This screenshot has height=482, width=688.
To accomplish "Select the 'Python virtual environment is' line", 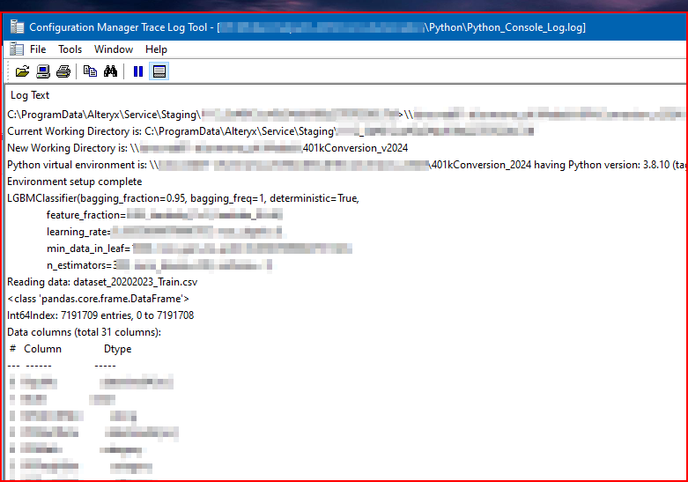I will point(347,165).
